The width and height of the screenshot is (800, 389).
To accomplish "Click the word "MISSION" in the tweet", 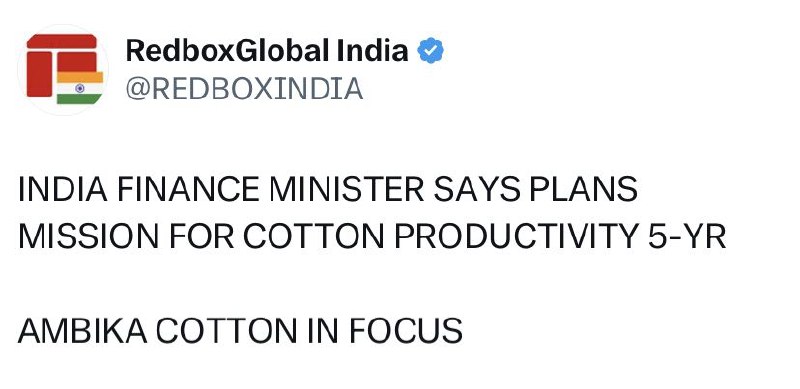I will pos(88,237).
